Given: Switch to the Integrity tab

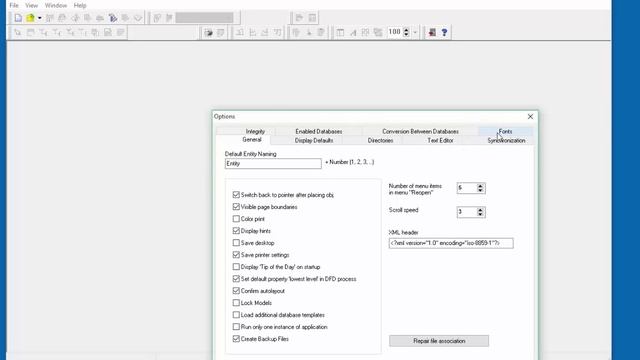Looking at the screenshot, I should [255, 131].
